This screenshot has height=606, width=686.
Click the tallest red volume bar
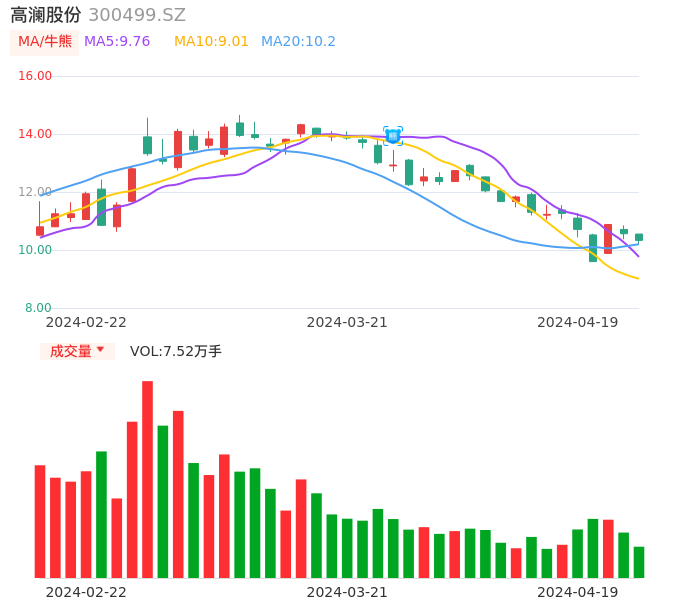pyautogui.click(x=147, y=479)
